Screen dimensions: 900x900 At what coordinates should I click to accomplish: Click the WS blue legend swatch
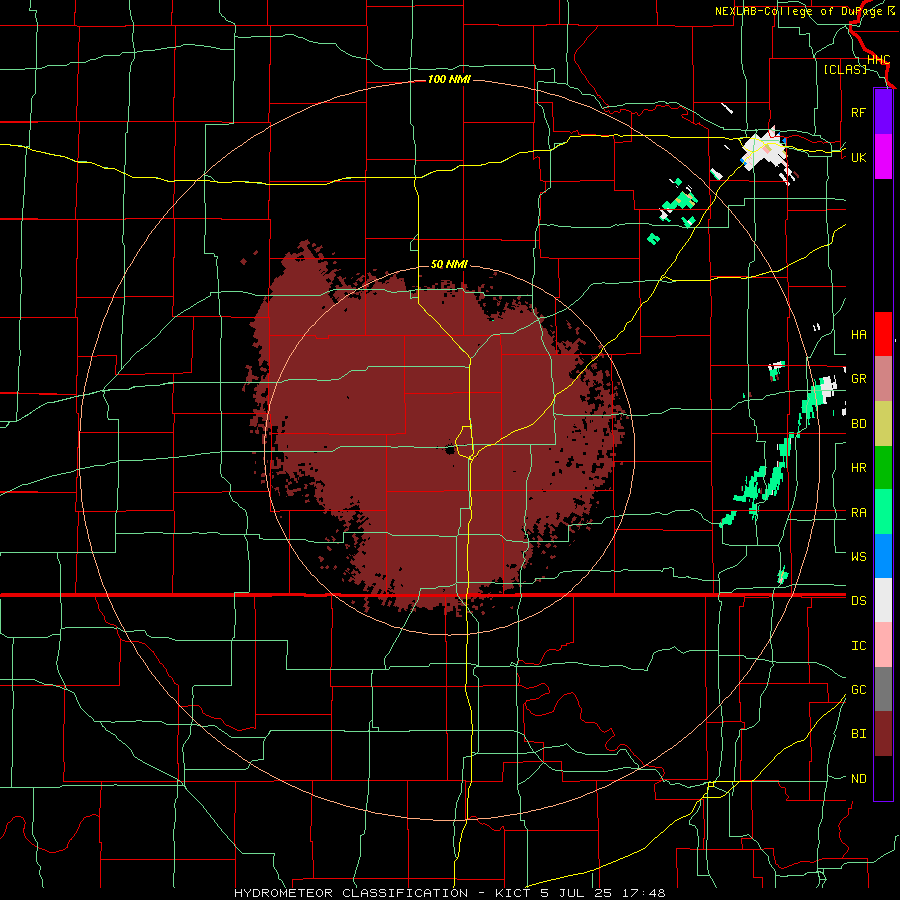pos(883,556)
